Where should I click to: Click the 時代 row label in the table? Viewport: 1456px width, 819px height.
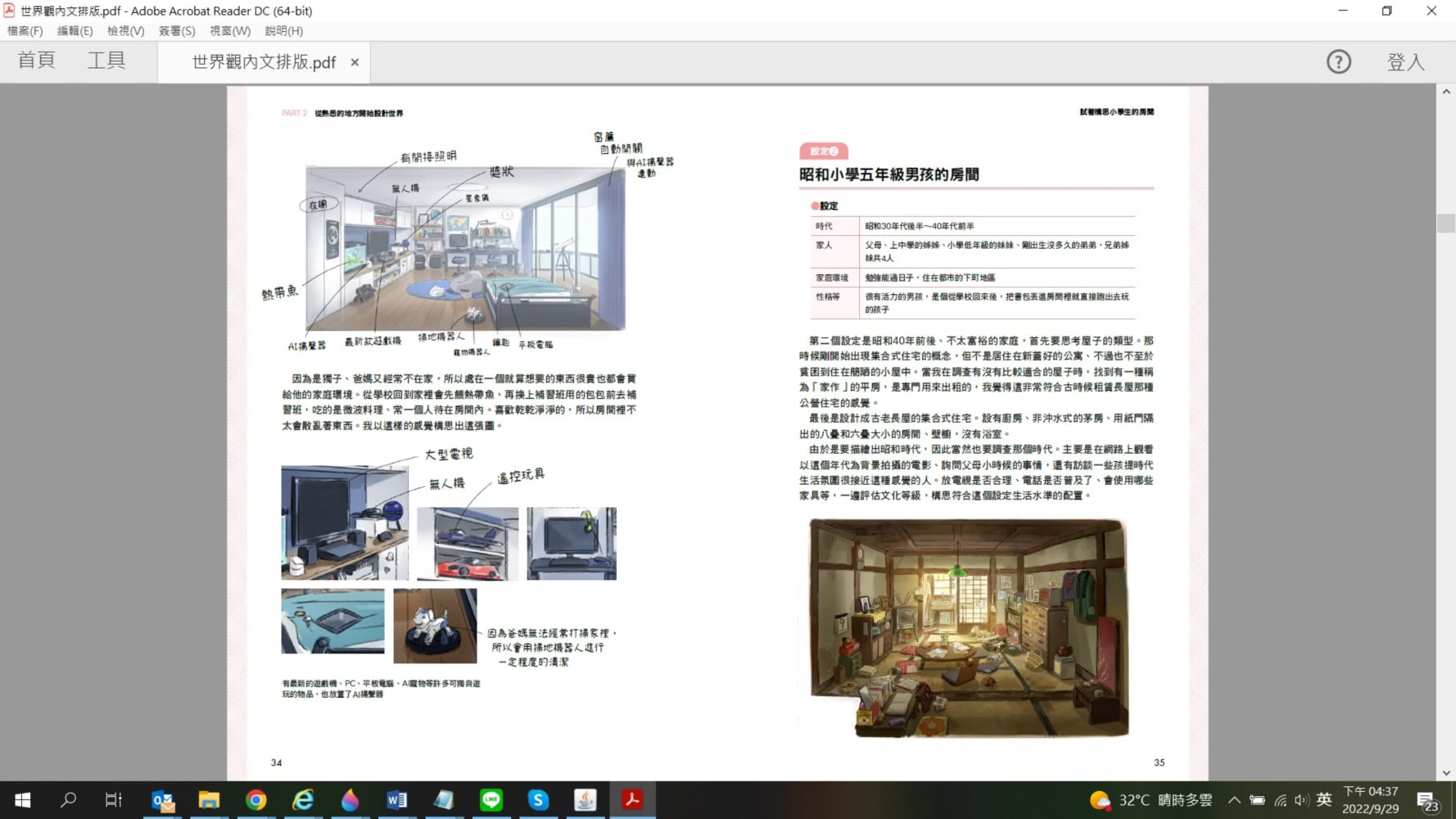coord(824,226)
